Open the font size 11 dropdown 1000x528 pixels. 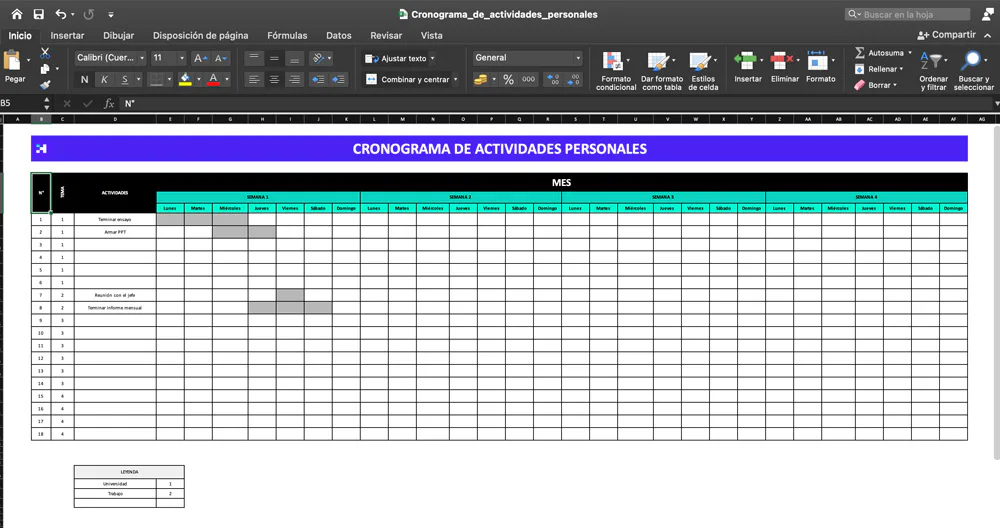168,58
